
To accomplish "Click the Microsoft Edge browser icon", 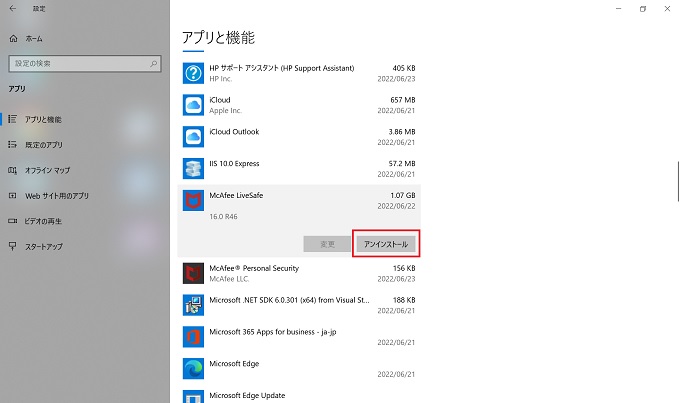I will pyautogui.click(x=193, y=369).
